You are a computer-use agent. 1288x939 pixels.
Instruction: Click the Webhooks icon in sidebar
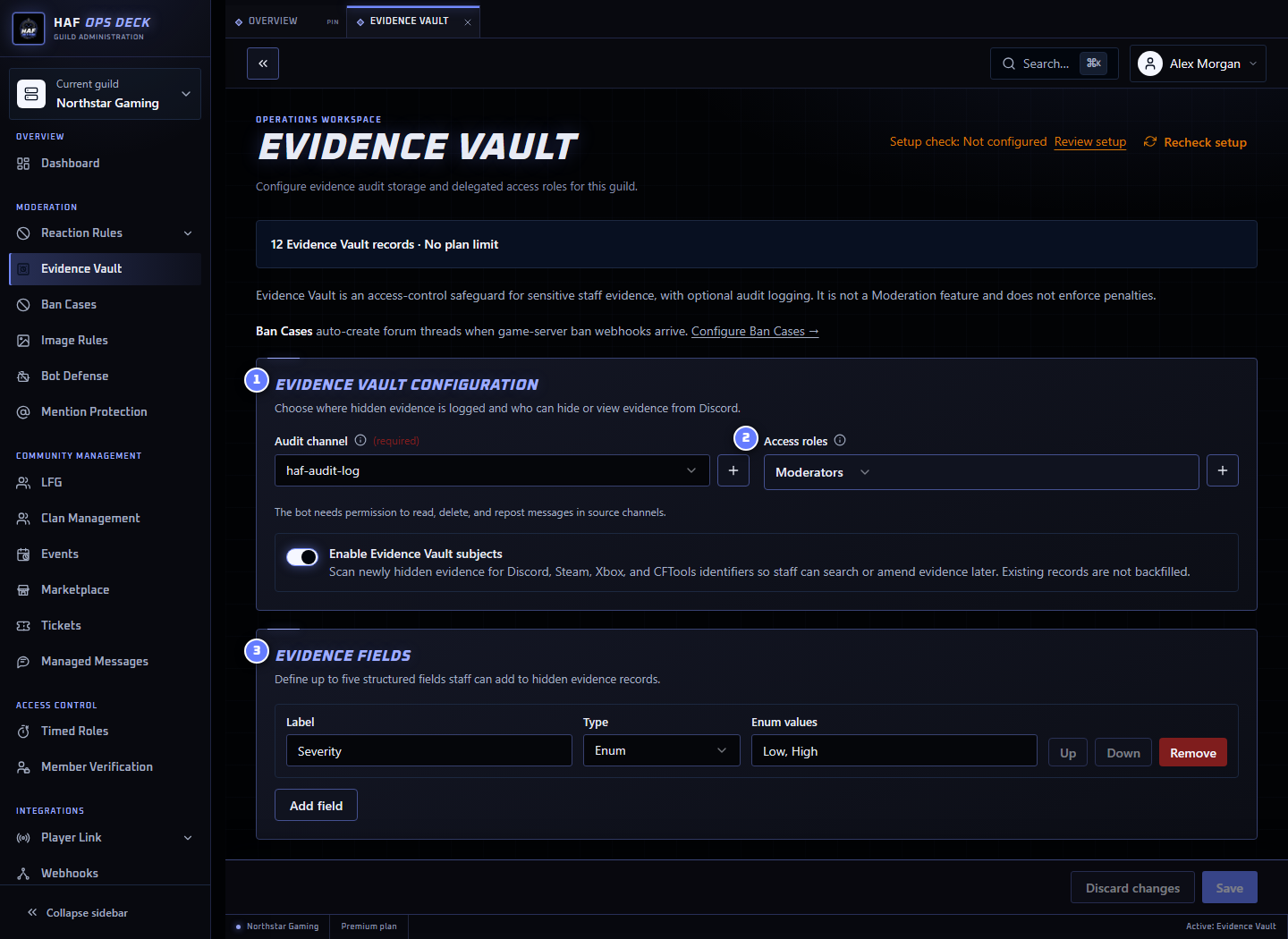coord(23,874)
